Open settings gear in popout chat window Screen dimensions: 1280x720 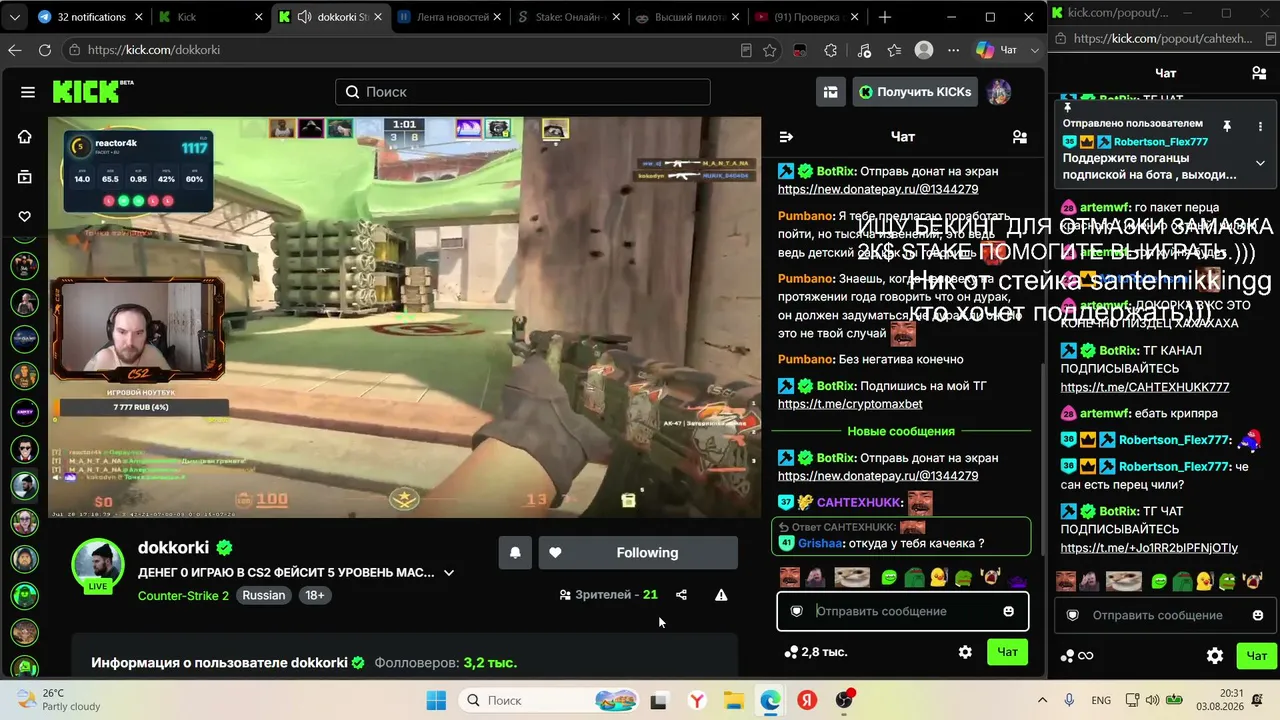(x=1215, y=656)
